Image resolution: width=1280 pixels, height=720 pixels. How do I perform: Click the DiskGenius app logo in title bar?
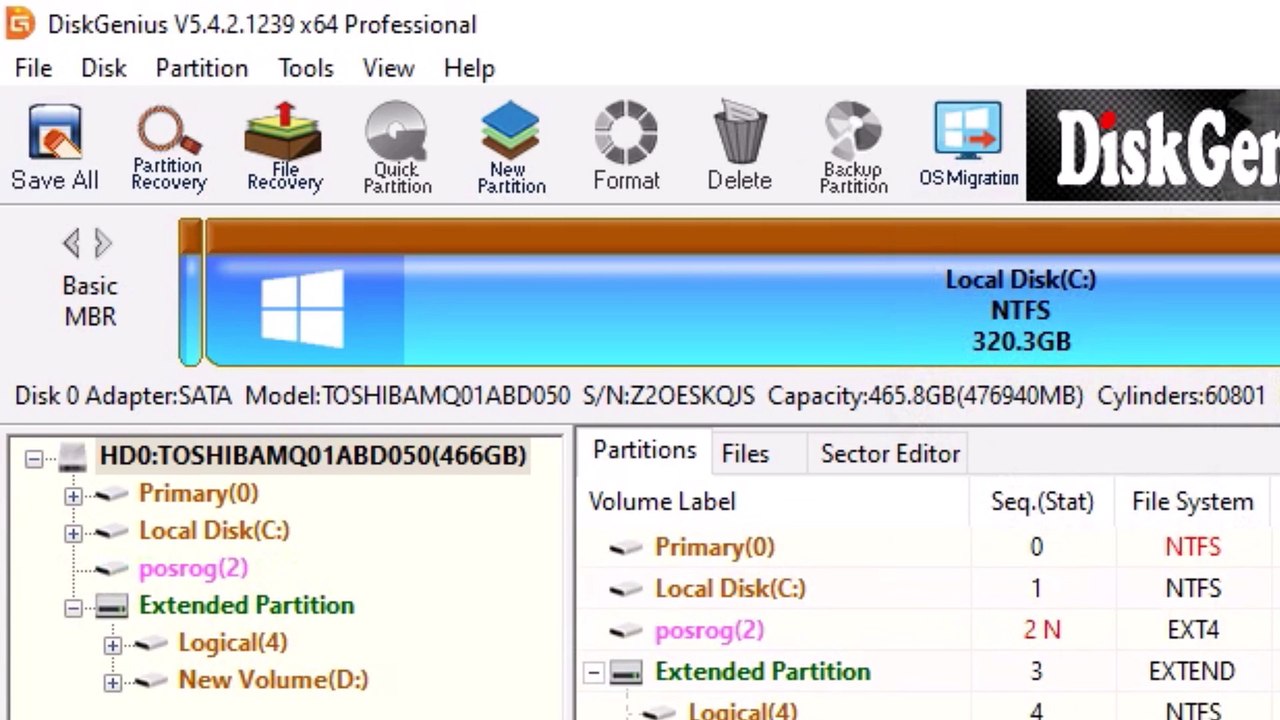20,23
